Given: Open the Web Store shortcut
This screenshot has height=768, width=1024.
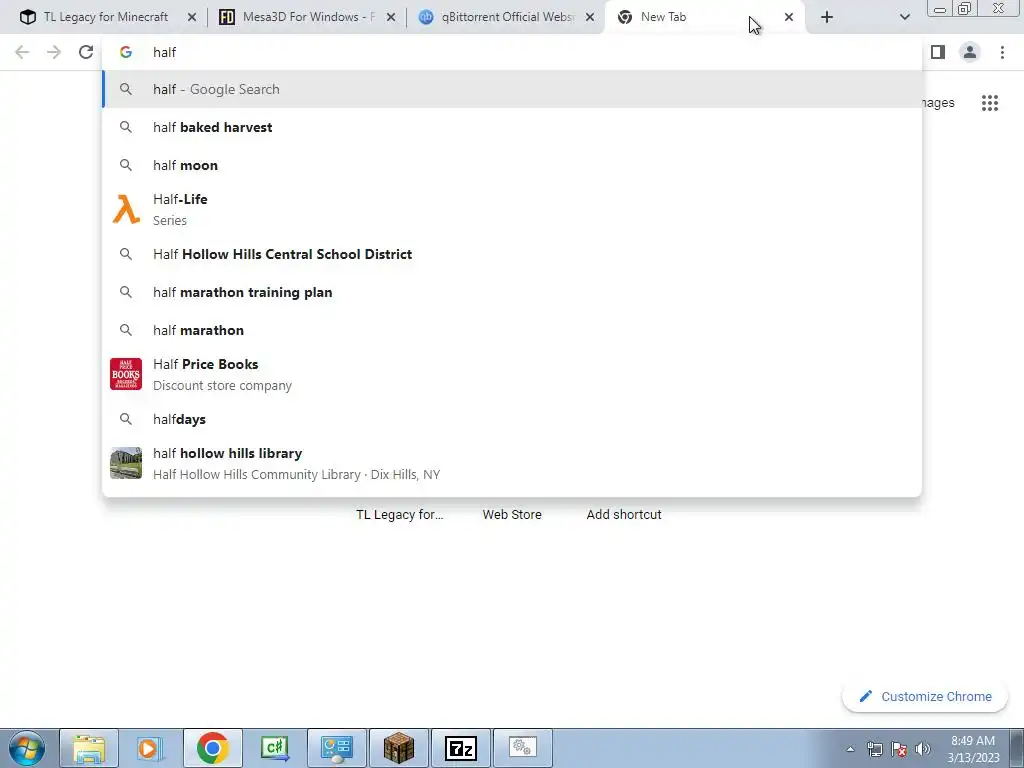Looking at the screenshot, I should (x=512, y=515).
